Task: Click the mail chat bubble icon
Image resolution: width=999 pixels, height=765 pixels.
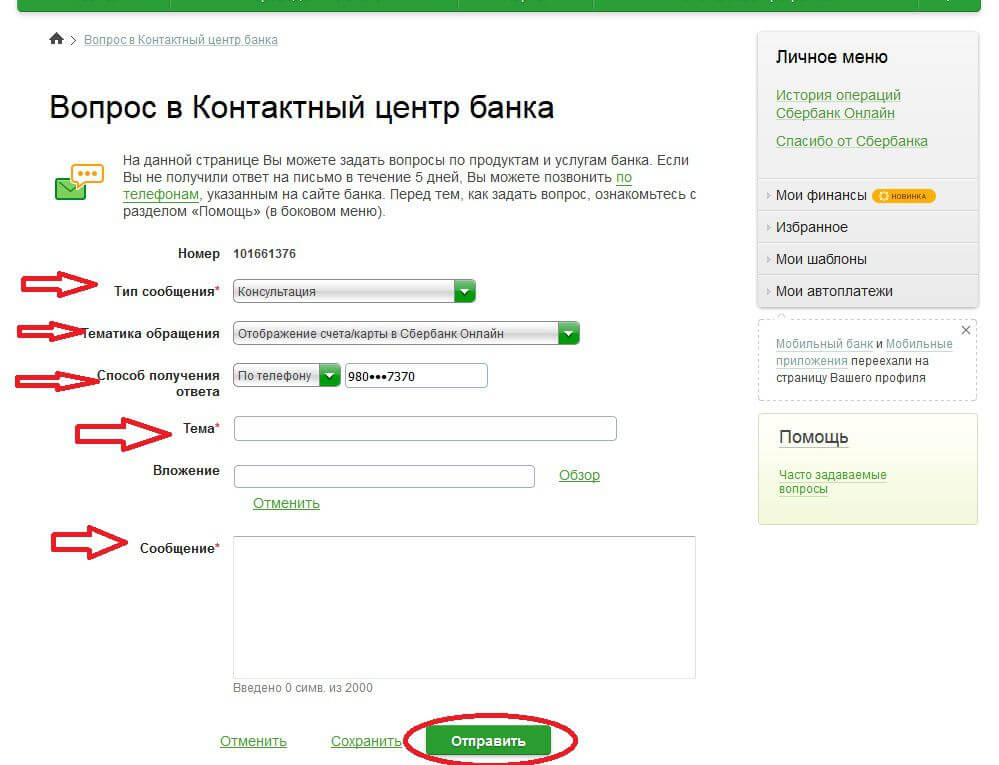Action: [79, 182]
